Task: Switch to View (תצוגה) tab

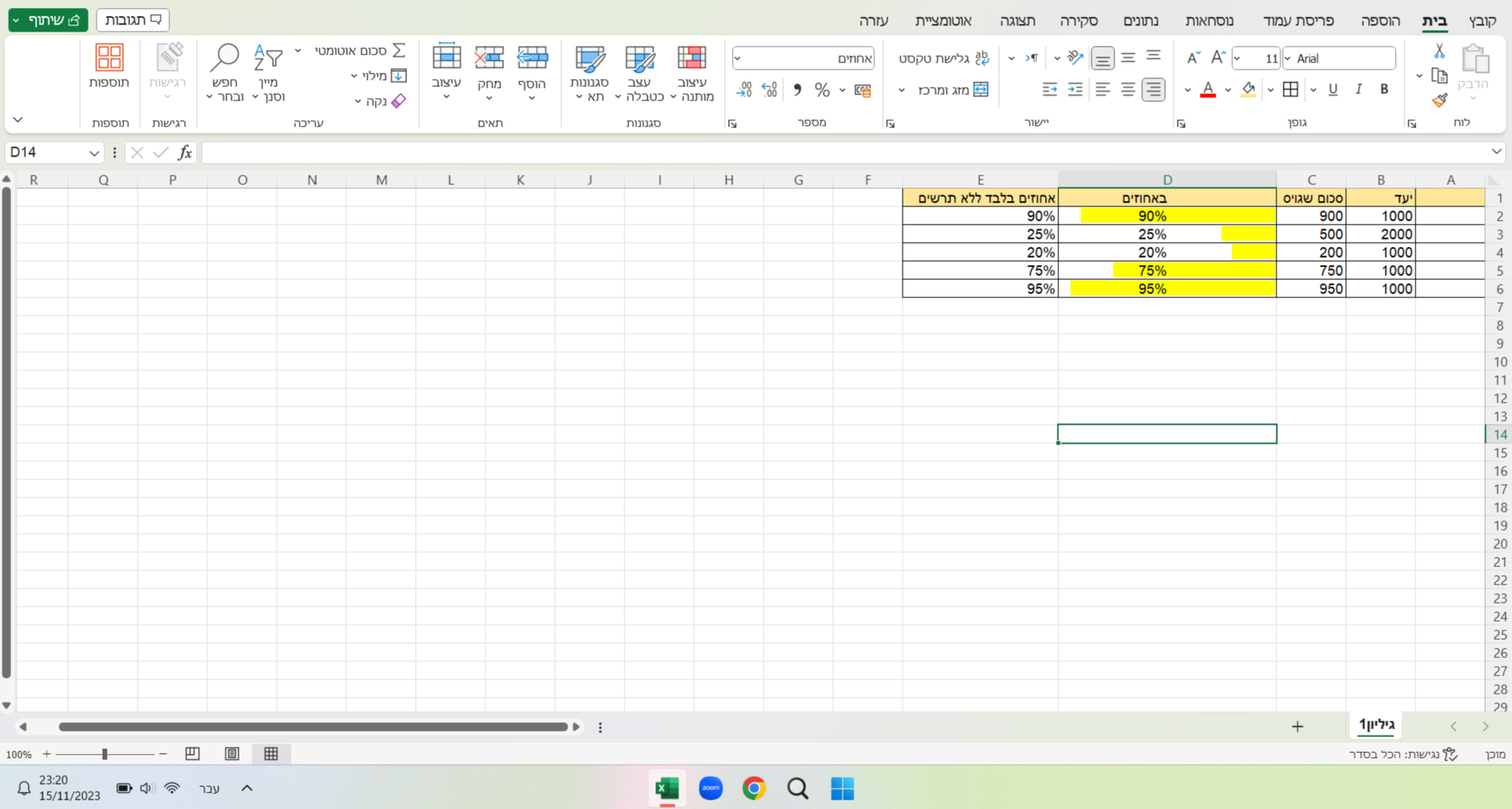Action: (x=1017, y=21)
